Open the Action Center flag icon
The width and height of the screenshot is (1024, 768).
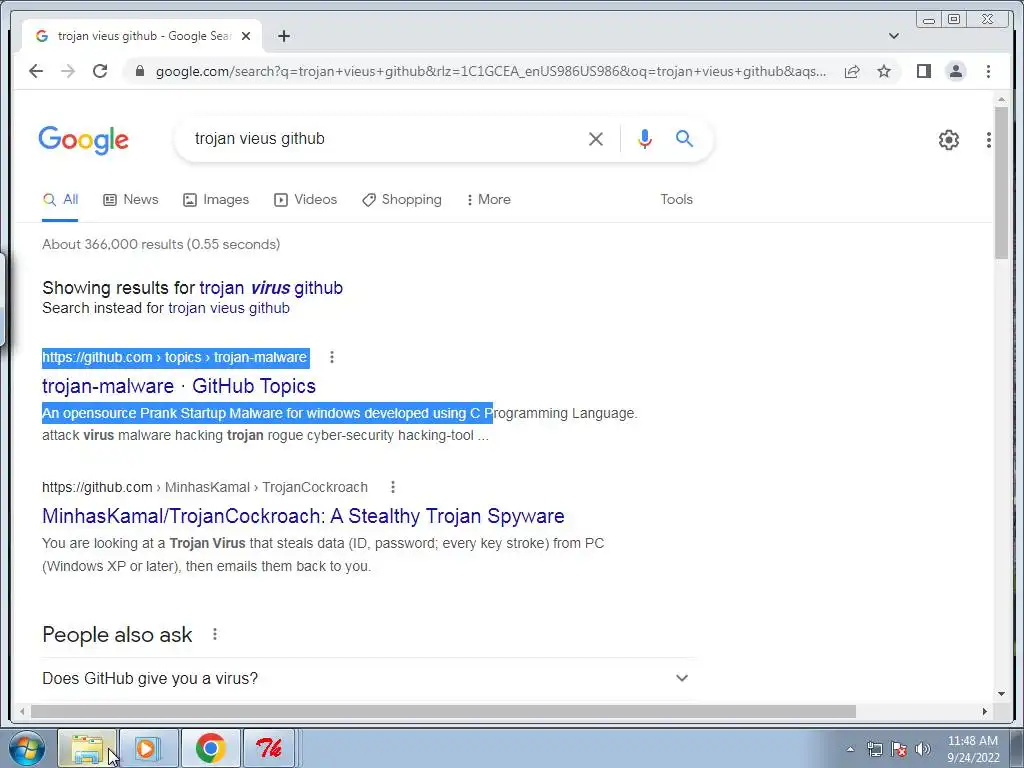[x=899, y=749]
